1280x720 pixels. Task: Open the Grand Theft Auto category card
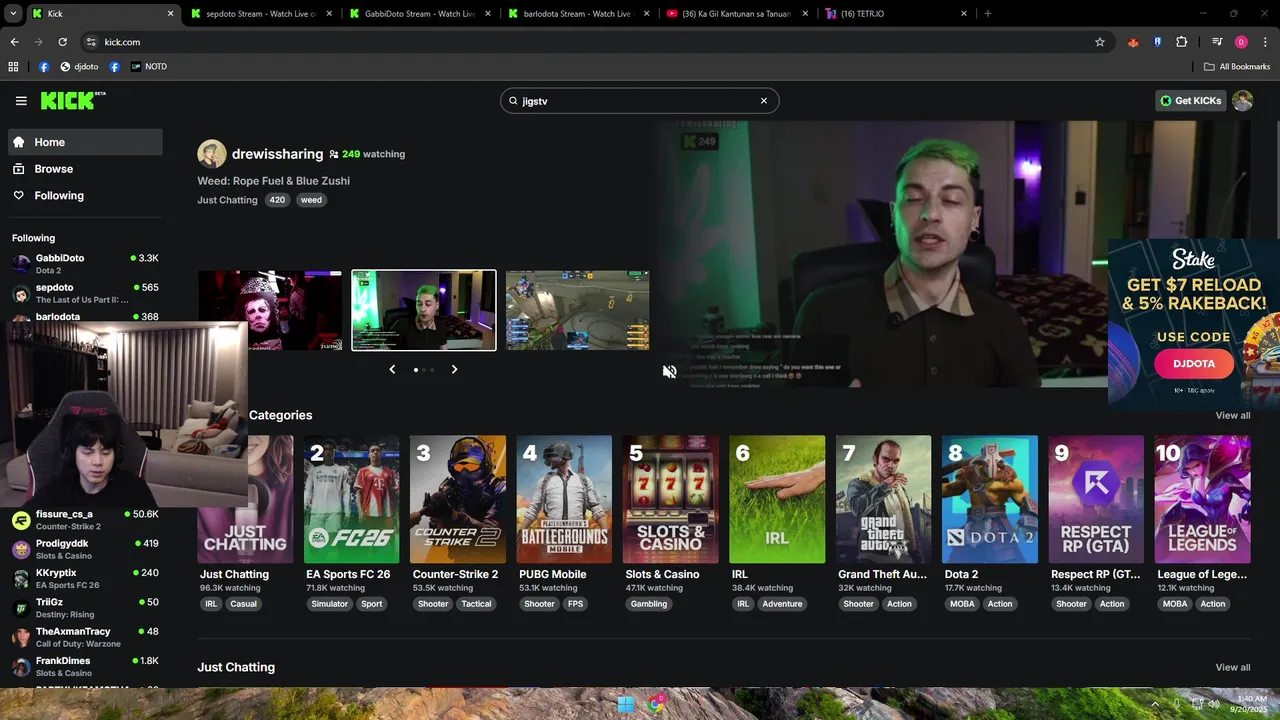click(x=883, y=499)
